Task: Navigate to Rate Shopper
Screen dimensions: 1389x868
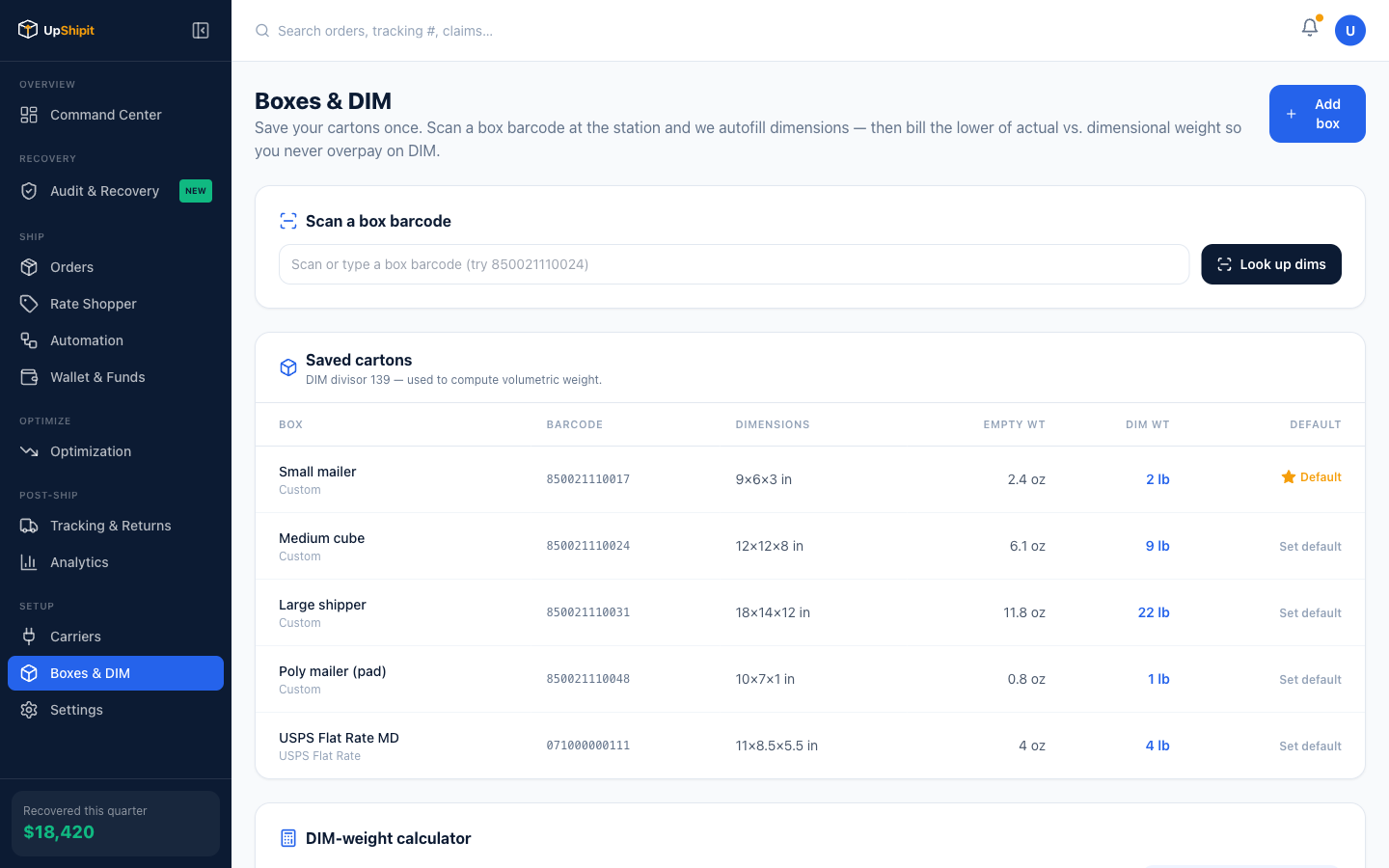Action: (116, 304)
